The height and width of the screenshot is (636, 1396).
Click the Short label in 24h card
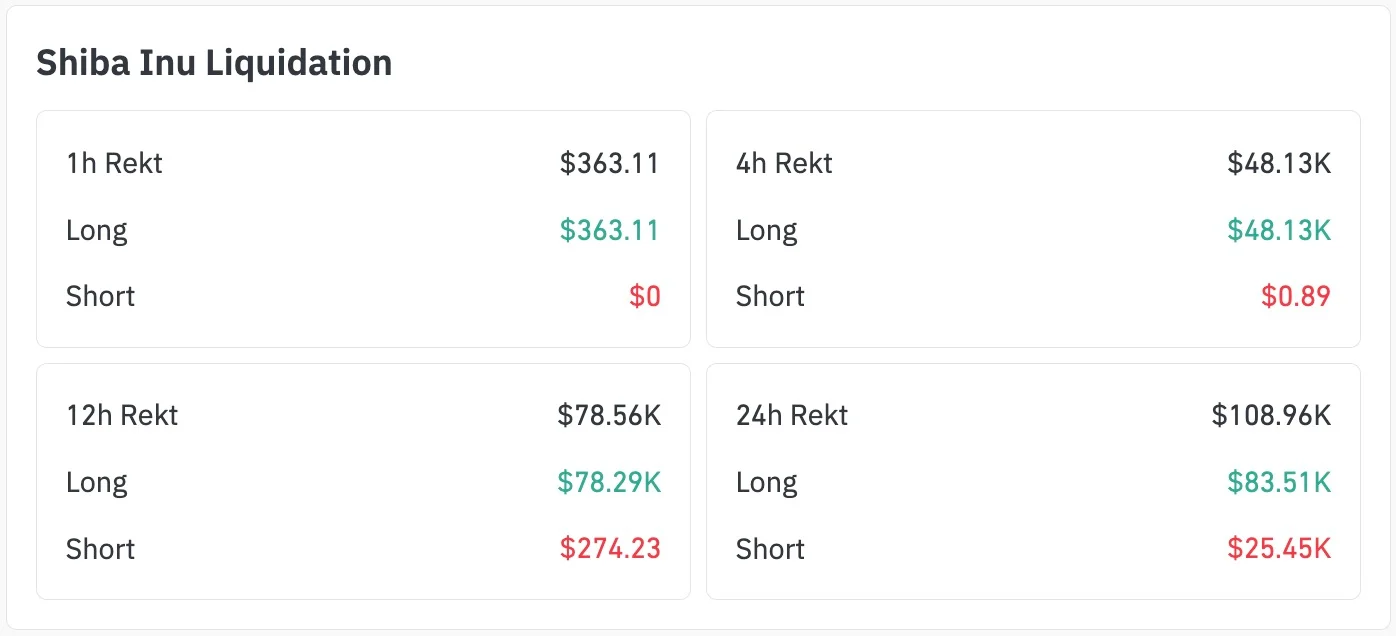coord(770,548)
